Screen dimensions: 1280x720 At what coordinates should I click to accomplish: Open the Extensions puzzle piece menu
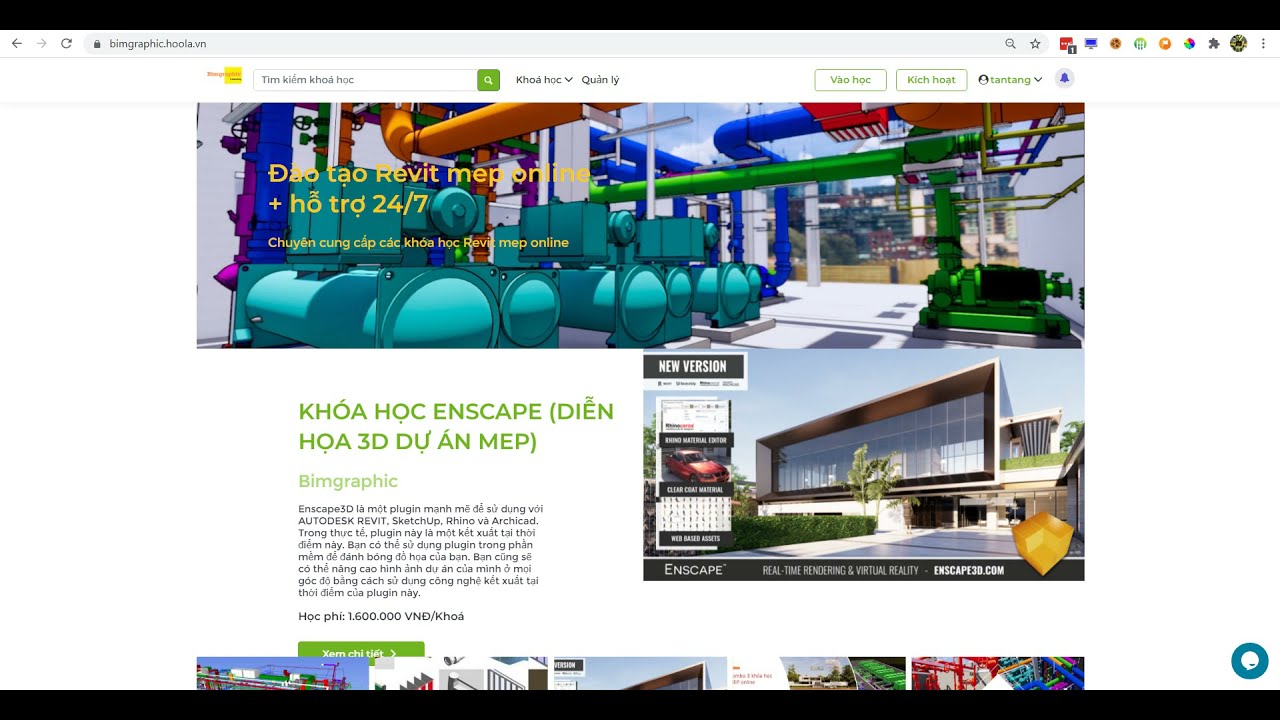click(1214, 44)
